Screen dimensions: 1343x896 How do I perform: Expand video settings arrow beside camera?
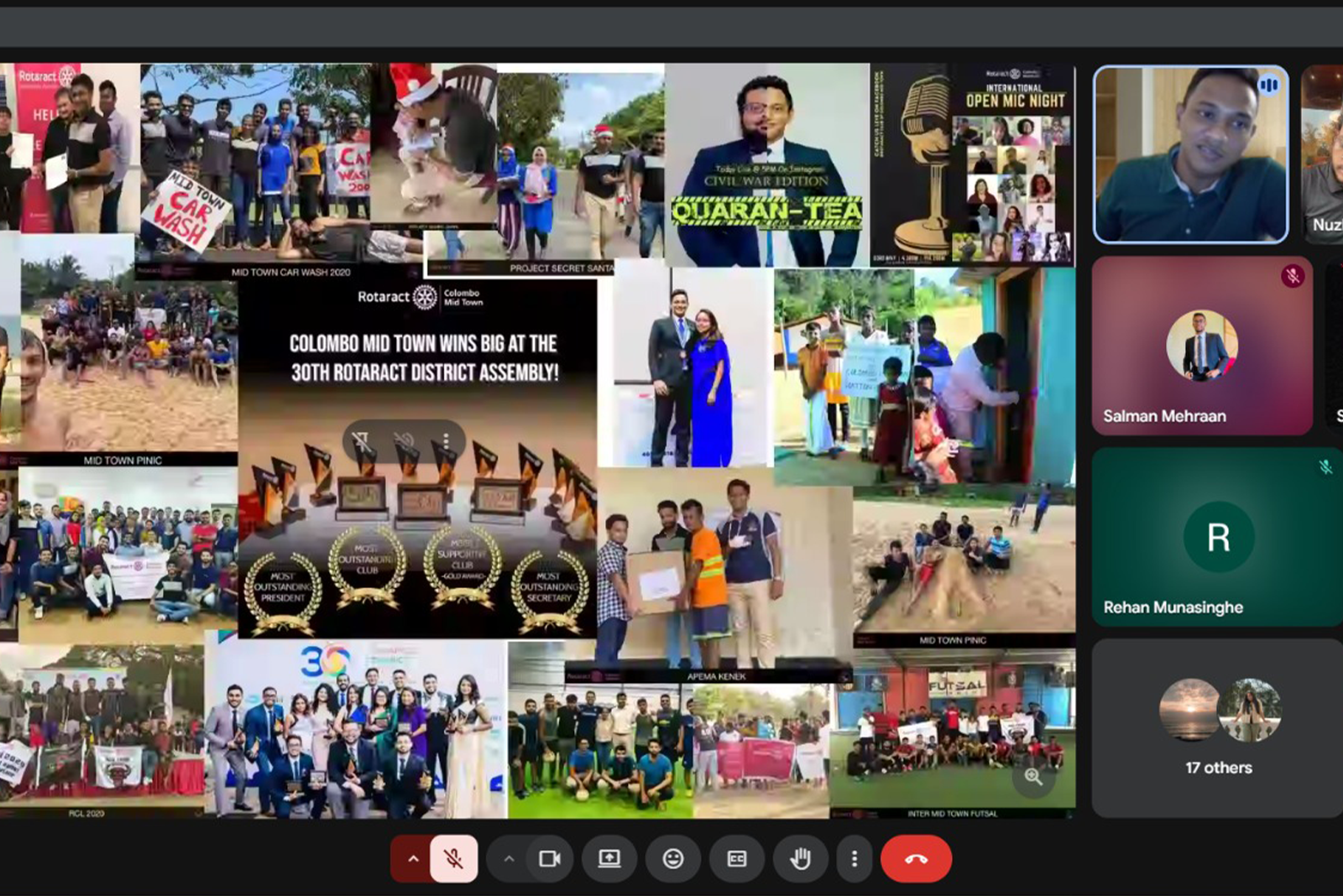click(x=509, y=858)
